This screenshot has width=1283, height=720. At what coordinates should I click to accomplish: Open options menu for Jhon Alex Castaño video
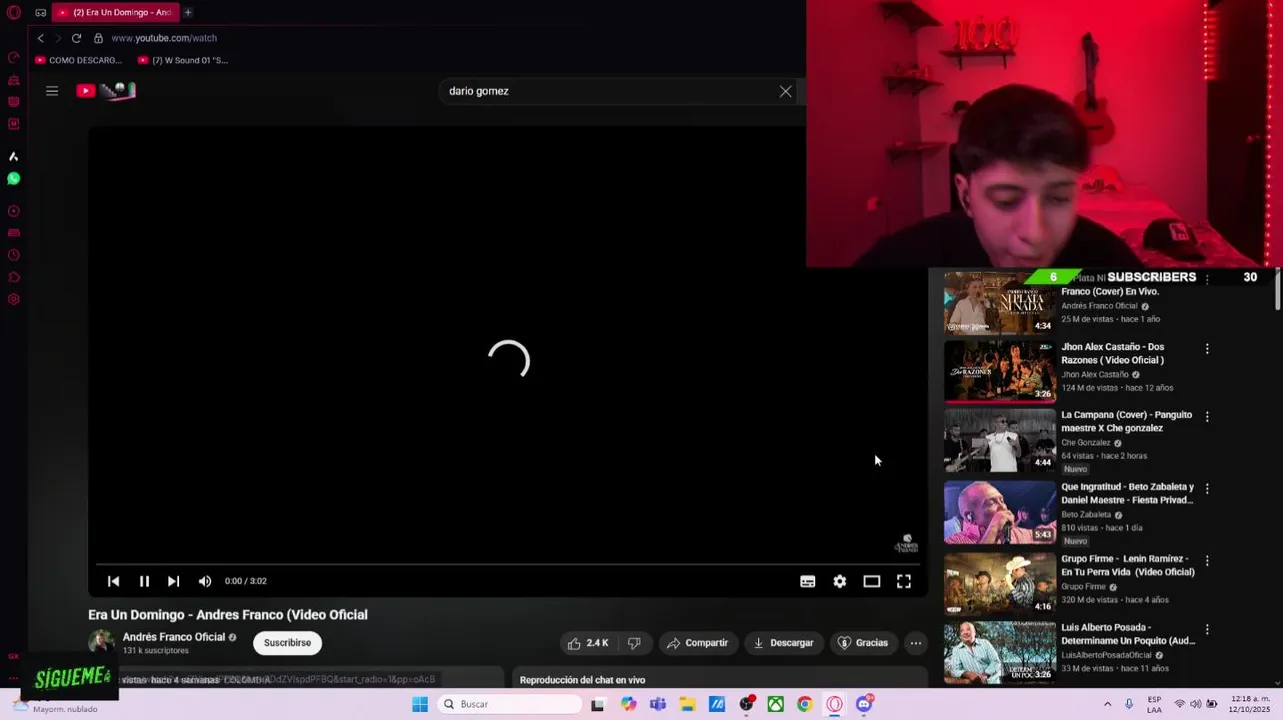1207,349
